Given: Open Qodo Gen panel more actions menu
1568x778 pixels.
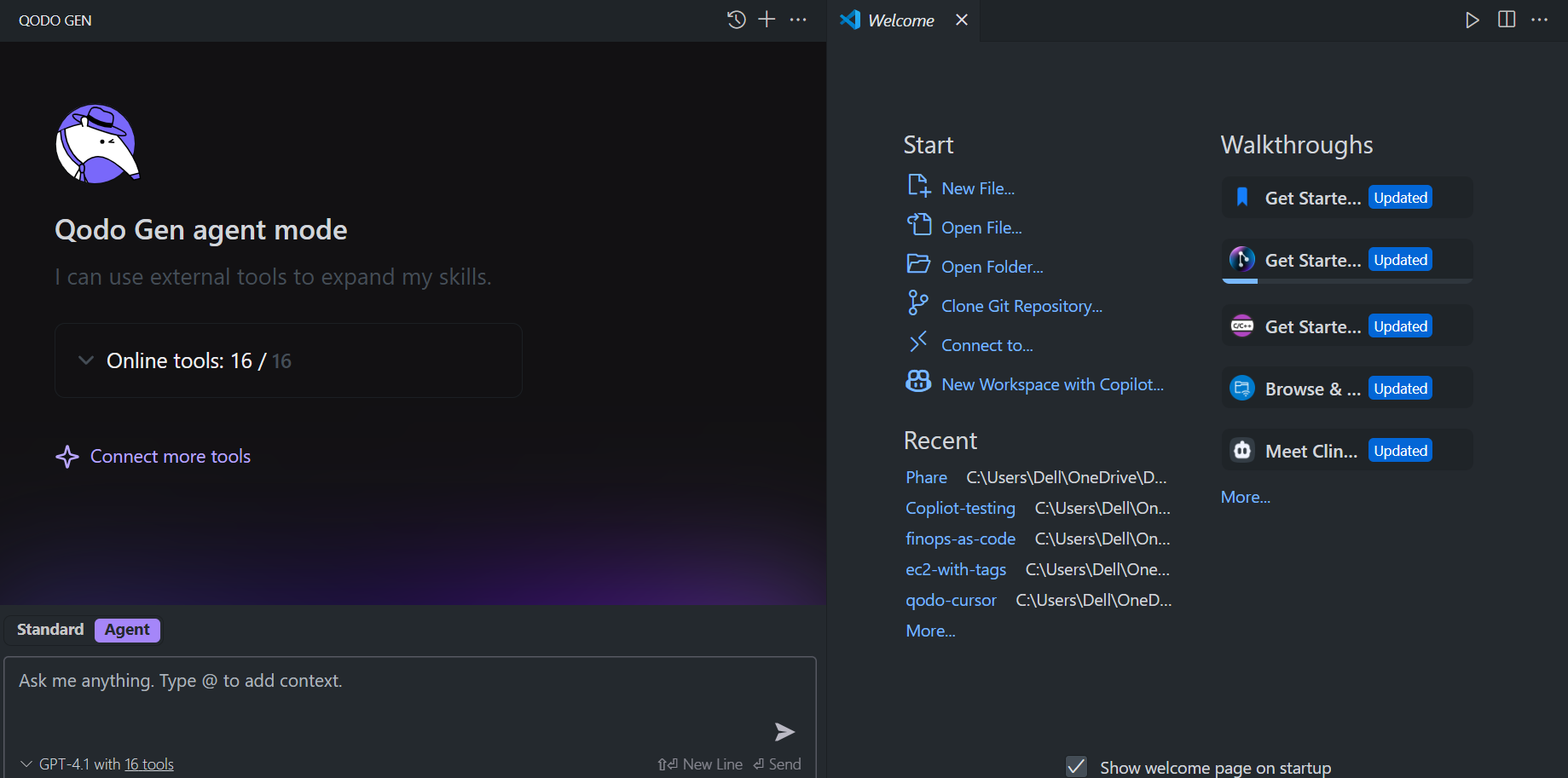Looking at the screenshot, I should click(x=798, y=20).
